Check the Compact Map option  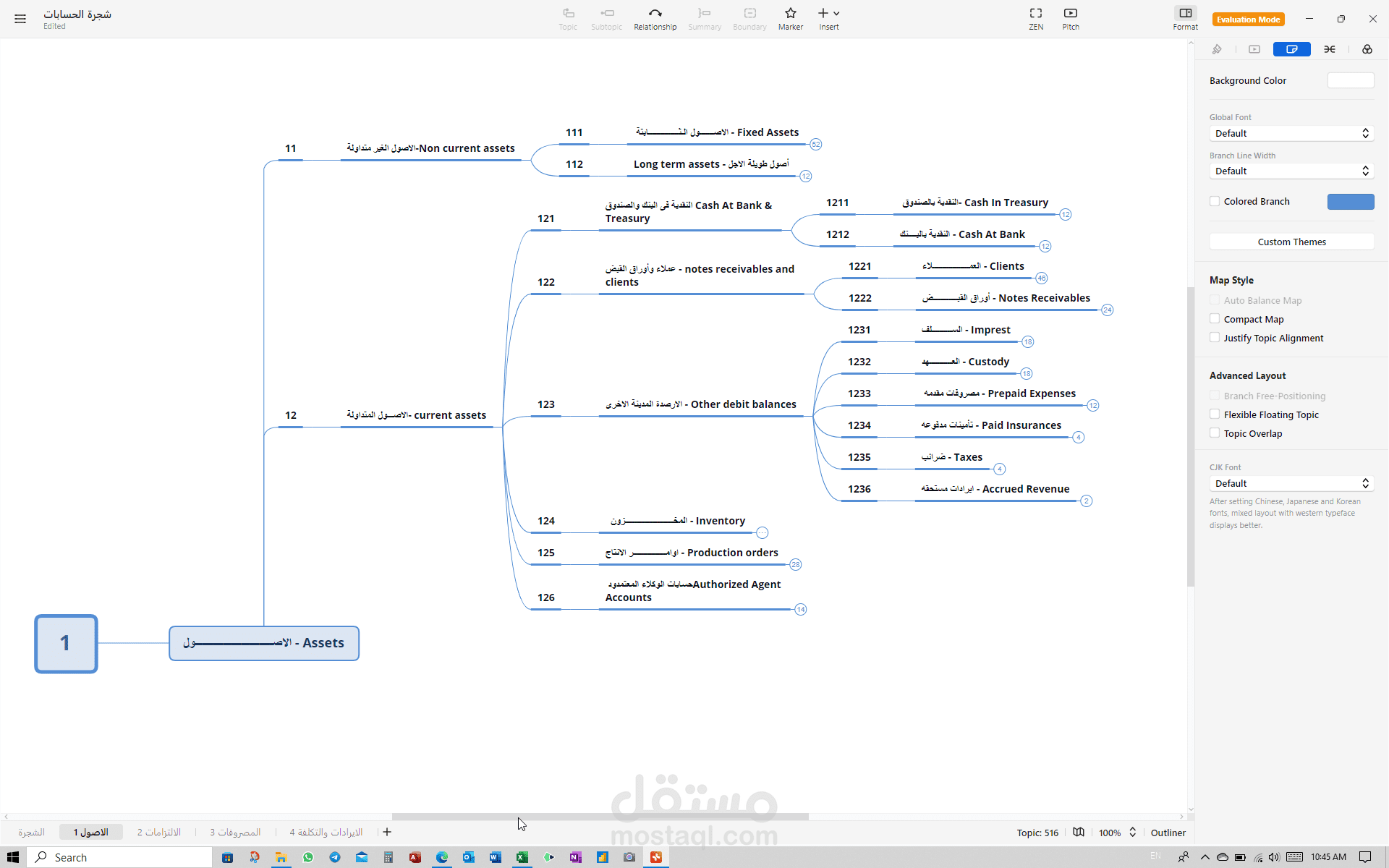tap(1215, 319)
